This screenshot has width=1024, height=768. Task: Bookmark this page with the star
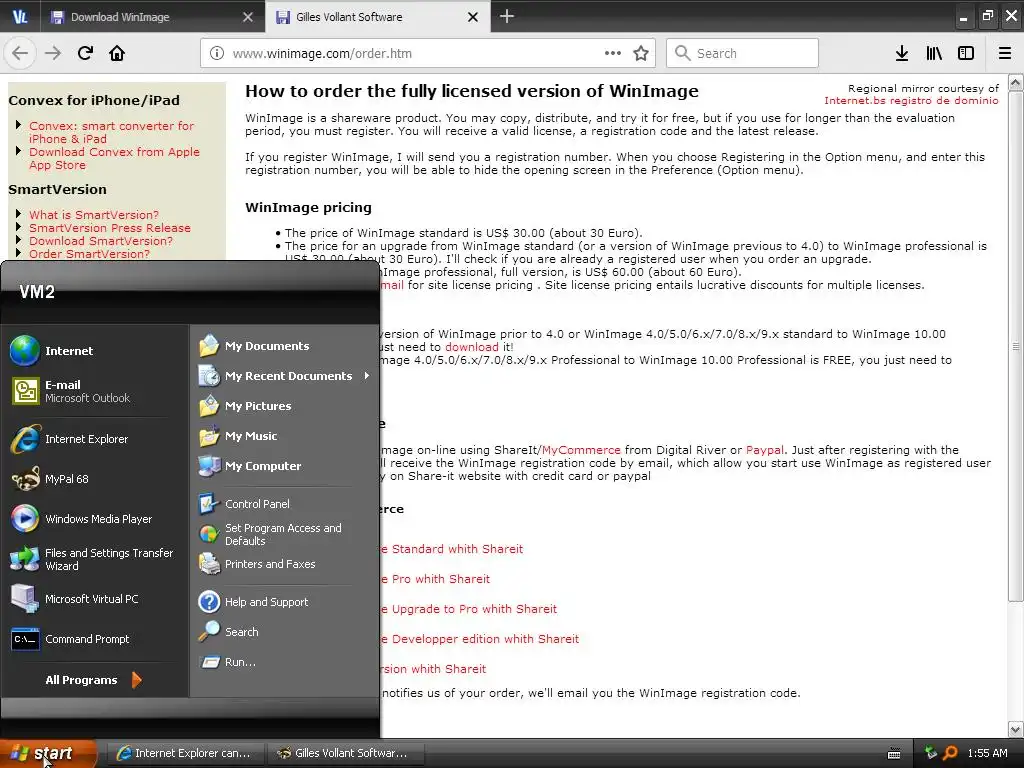coord(641,53)
